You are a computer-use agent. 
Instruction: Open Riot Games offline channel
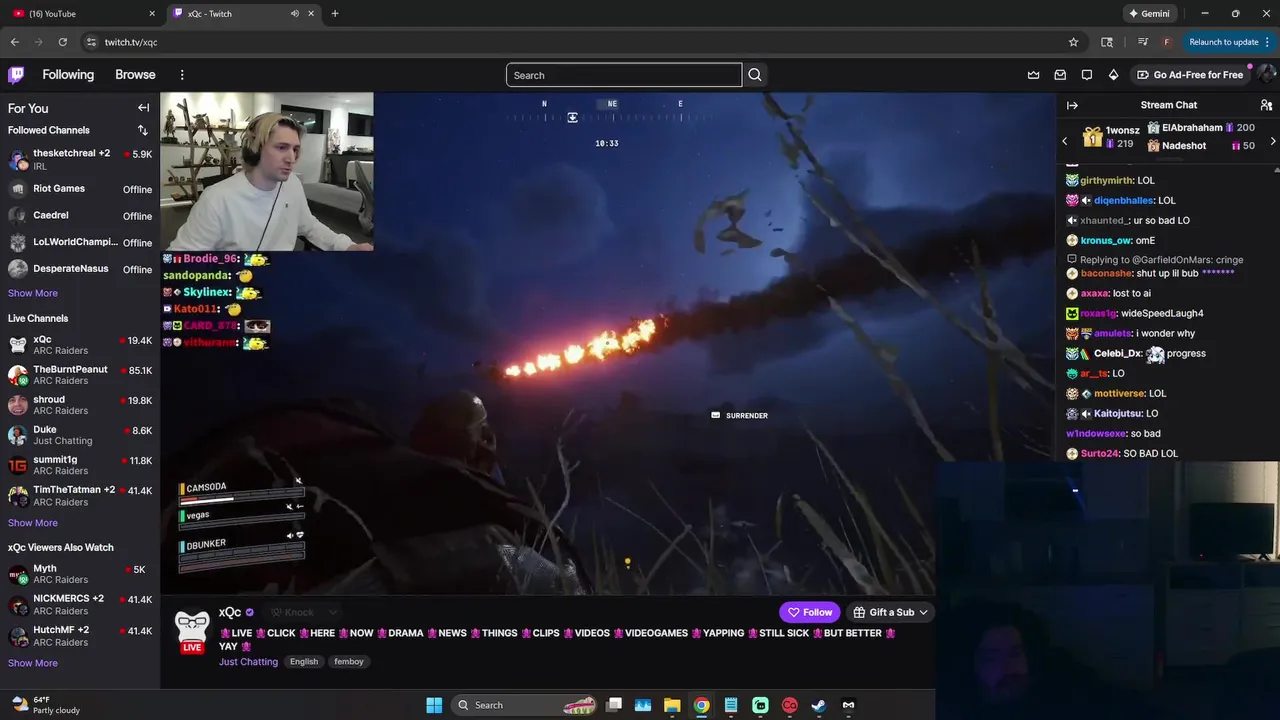pos(80,189)
